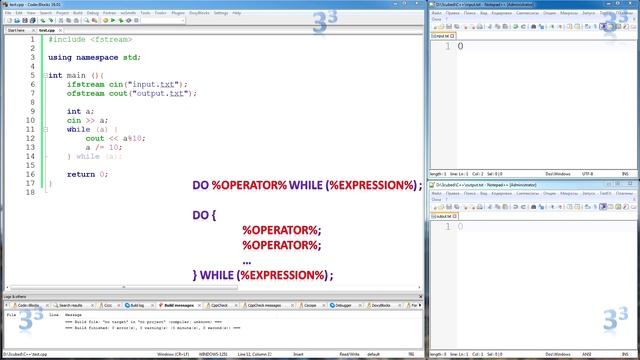Click Find binoculars icon in input.txt Notepad++

coord(533,27)
